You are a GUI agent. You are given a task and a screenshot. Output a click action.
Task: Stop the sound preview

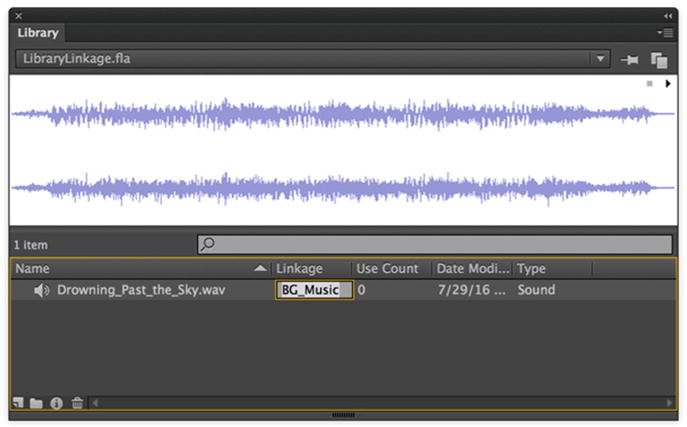tap(649, 84)
